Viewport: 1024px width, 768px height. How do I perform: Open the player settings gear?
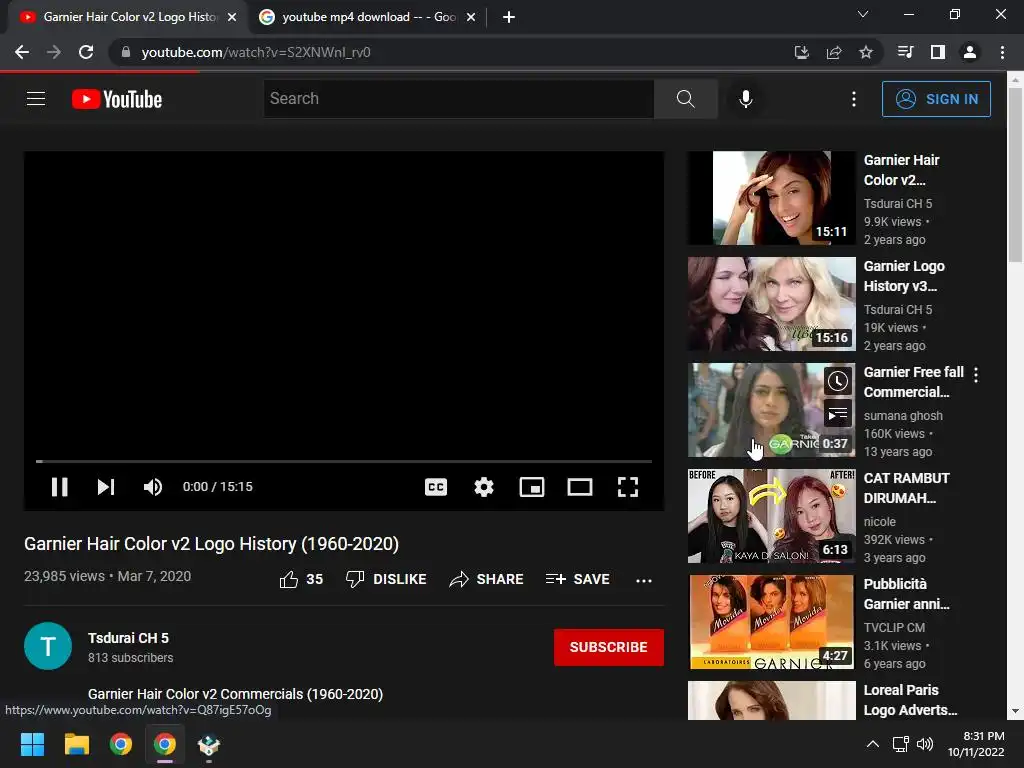(483, 487)
